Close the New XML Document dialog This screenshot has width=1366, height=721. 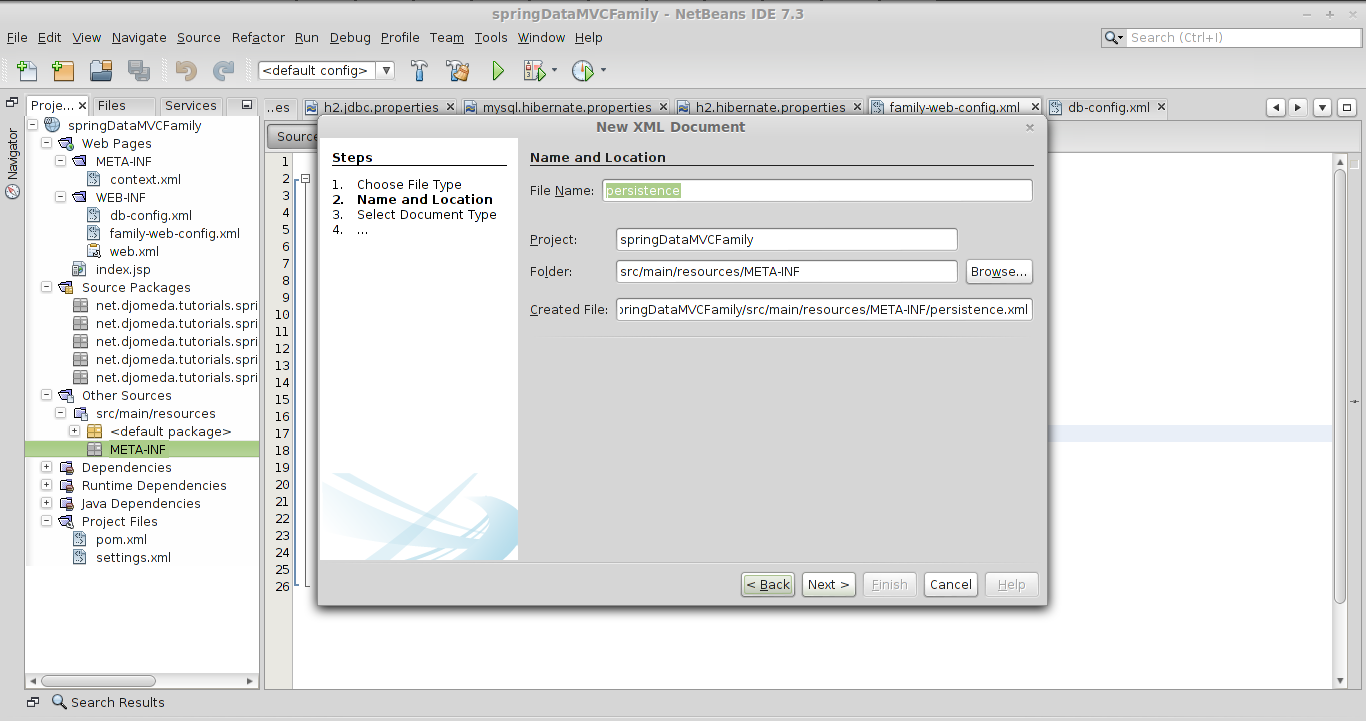[1030, 128]
